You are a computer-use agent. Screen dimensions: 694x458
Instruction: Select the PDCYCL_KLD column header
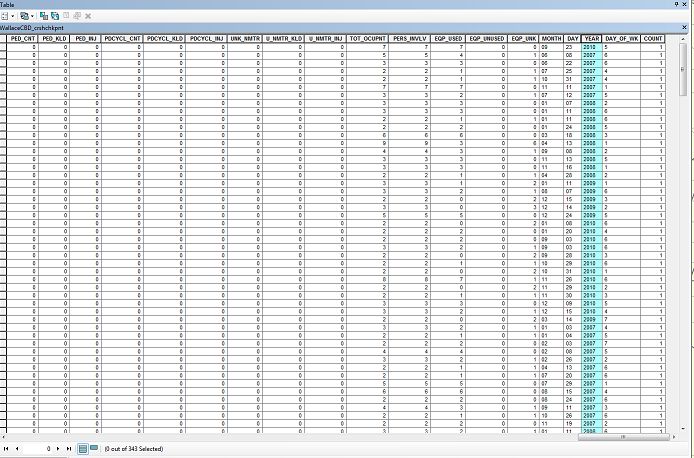click(164, 39)
